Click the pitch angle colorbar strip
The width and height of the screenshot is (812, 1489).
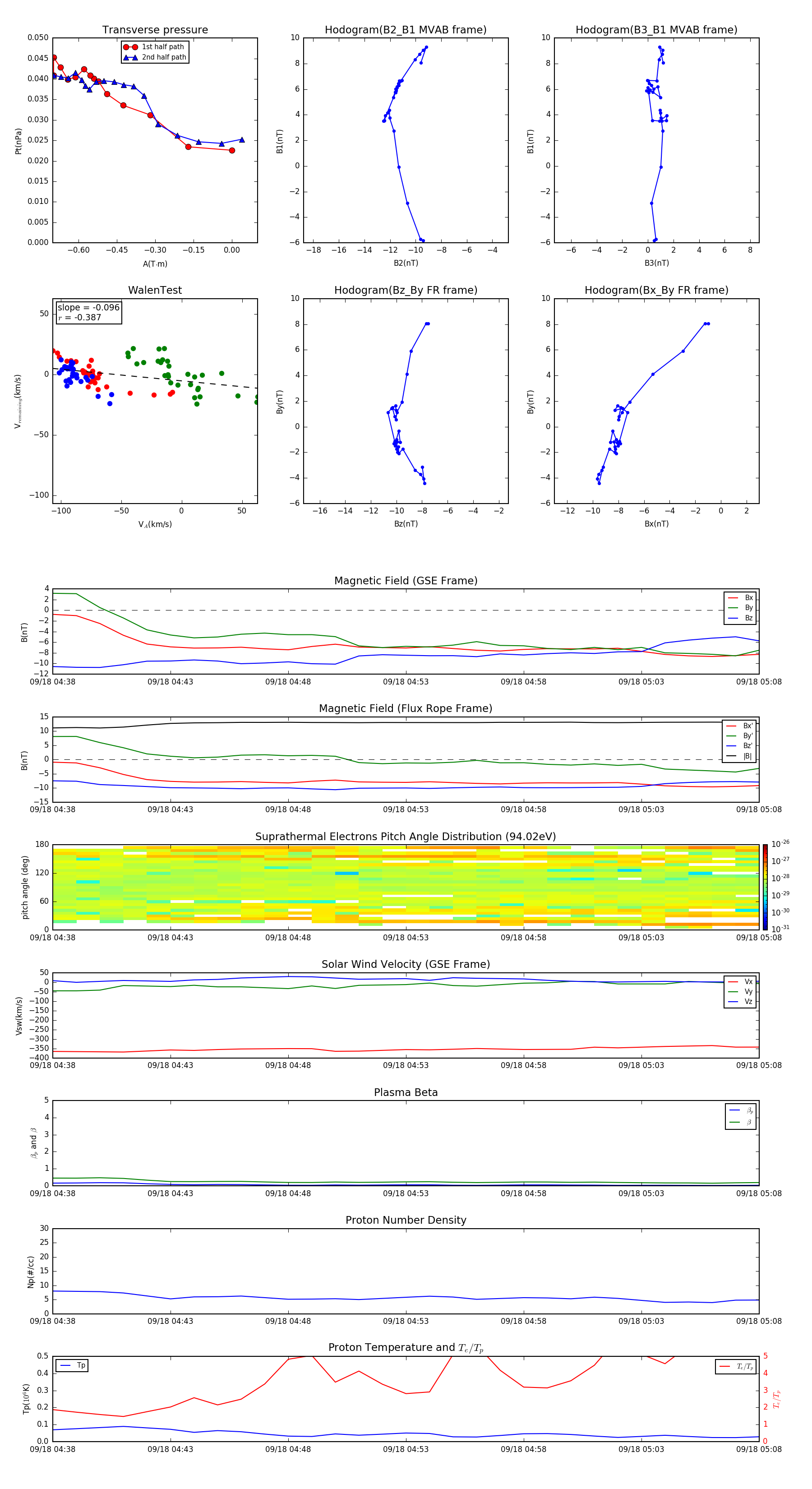765,887
